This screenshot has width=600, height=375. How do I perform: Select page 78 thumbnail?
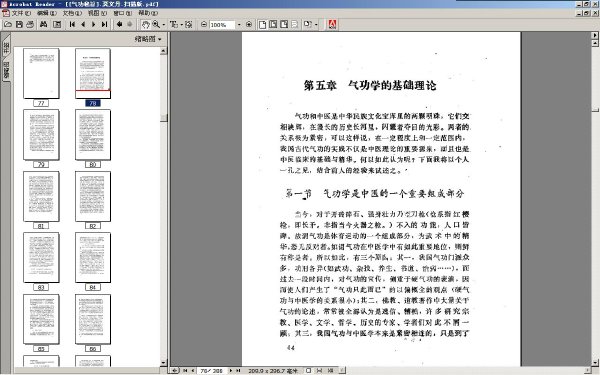click(93, 73)
